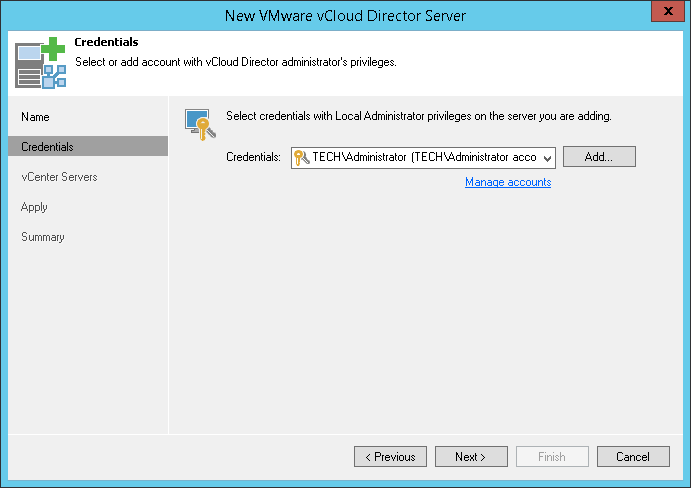Viewport: 691px width, 488px height.
Task: Open the Manage accounts link
Action: 508,182
